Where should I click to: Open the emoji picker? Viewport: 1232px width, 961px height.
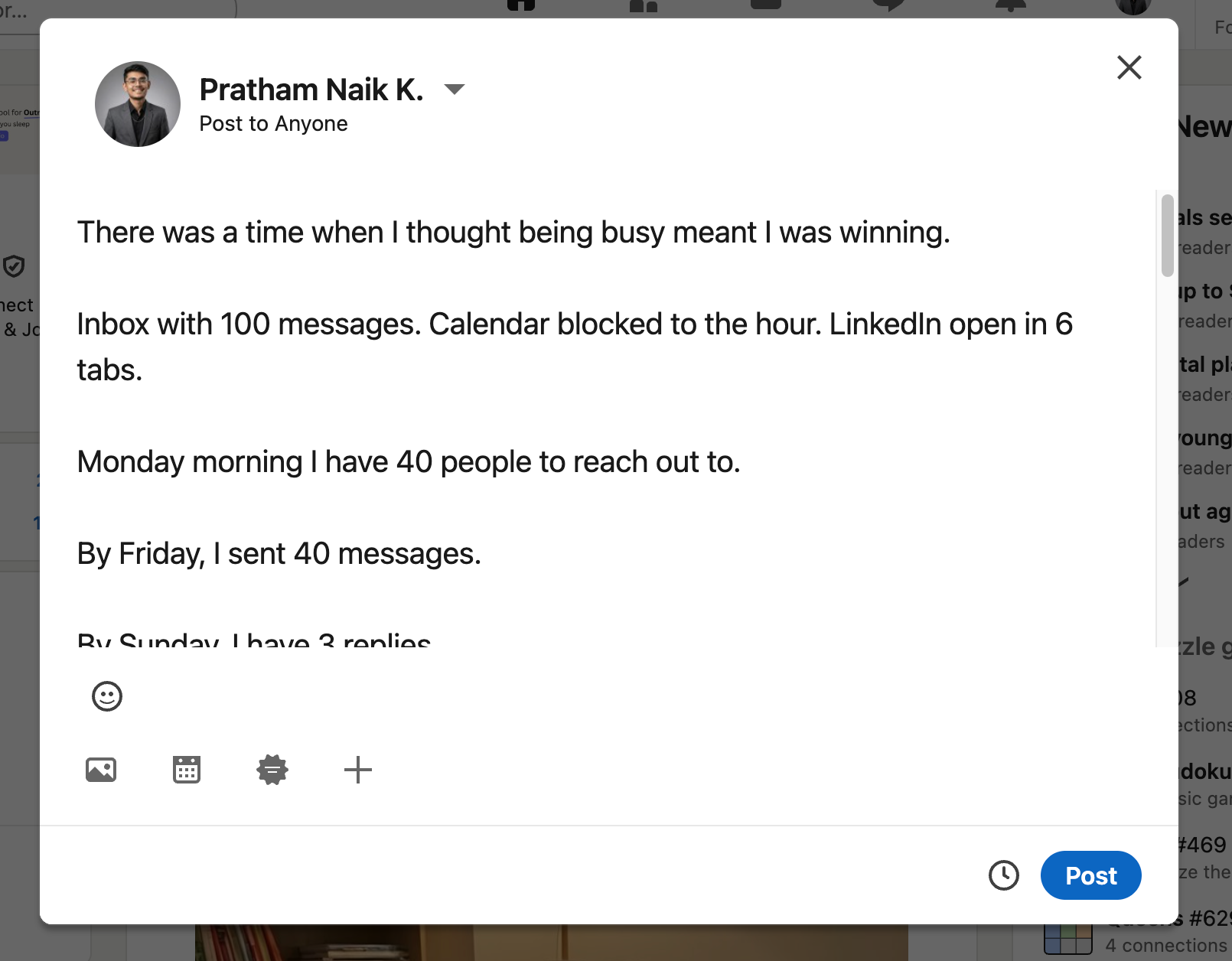point(107,696)
